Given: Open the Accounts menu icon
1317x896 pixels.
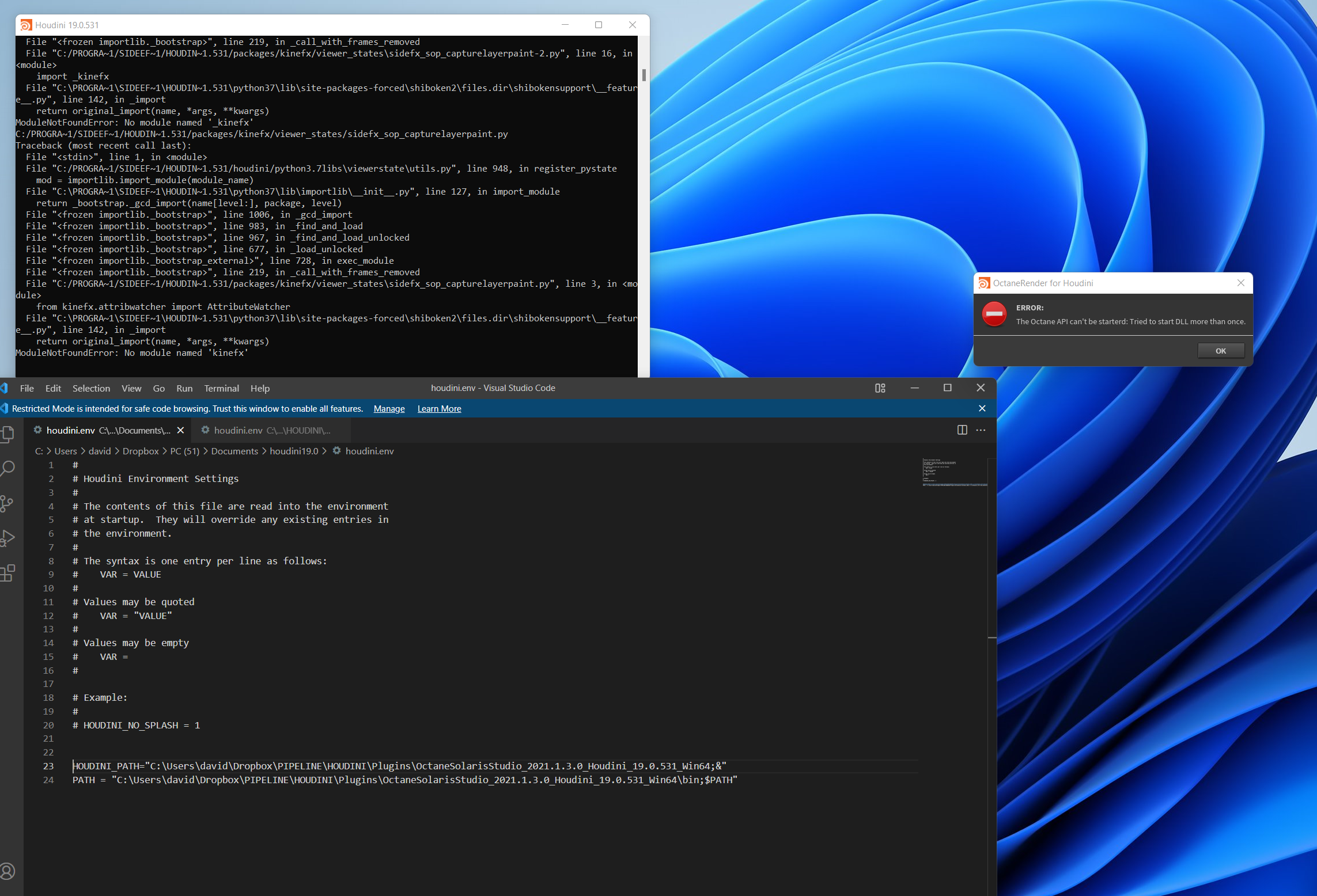Looking at the screenshot, I should coord(7,871).
